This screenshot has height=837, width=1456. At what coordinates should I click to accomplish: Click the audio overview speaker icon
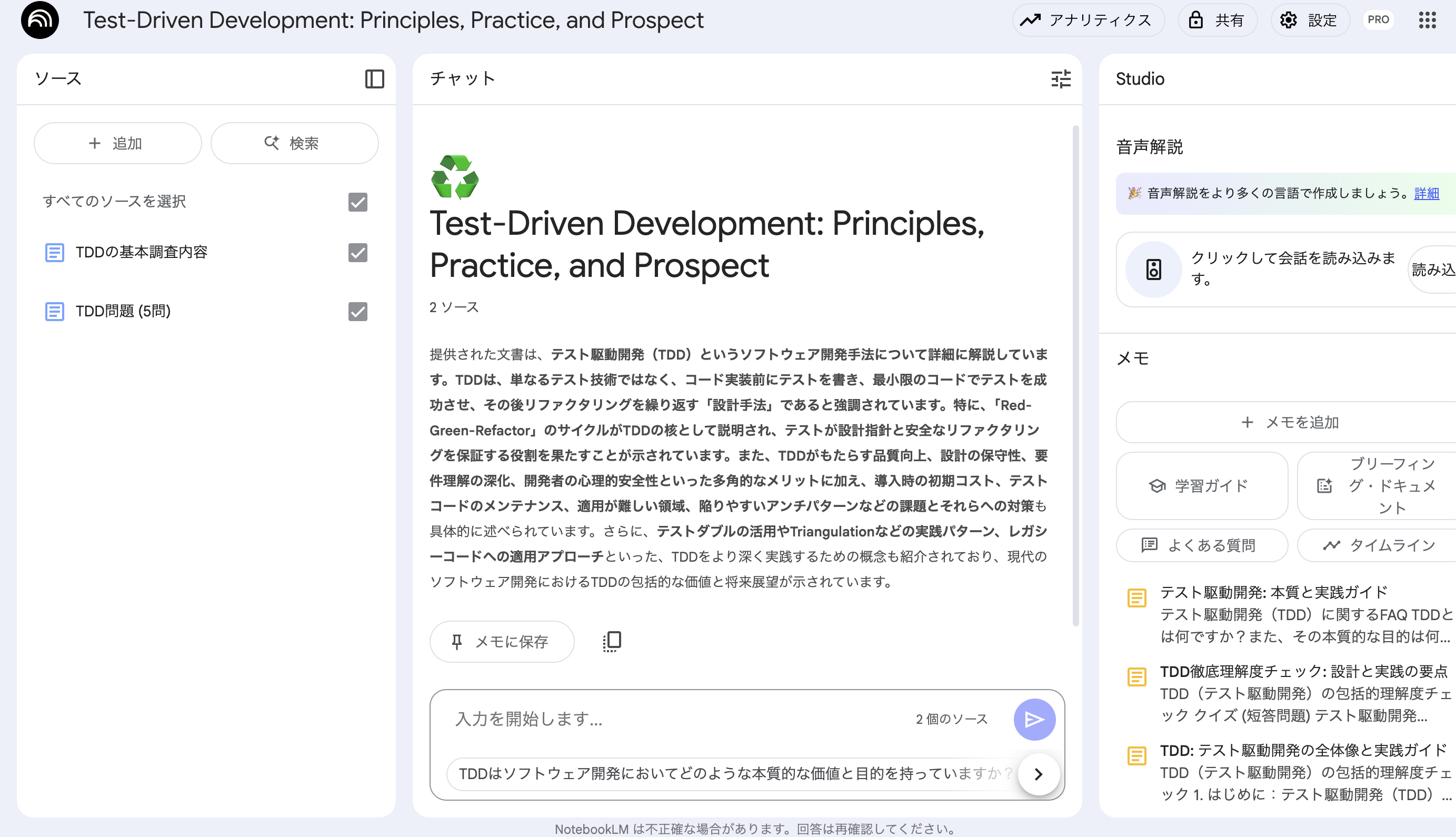click(x=1153, y=269)
